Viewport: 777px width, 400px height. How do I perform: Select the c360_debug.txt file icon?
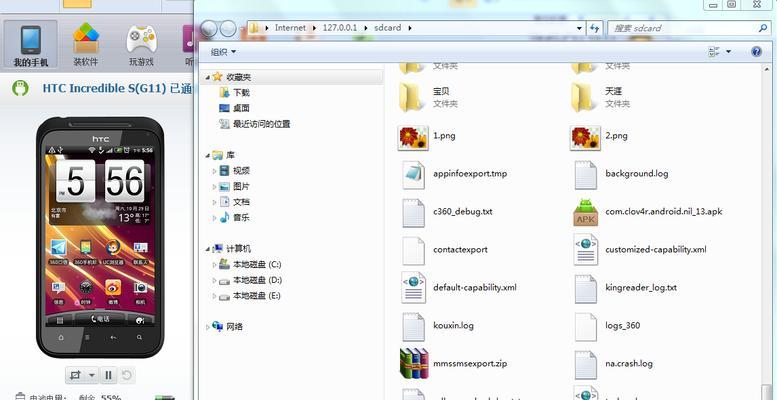pyautogui.click(x=413, y=213)
